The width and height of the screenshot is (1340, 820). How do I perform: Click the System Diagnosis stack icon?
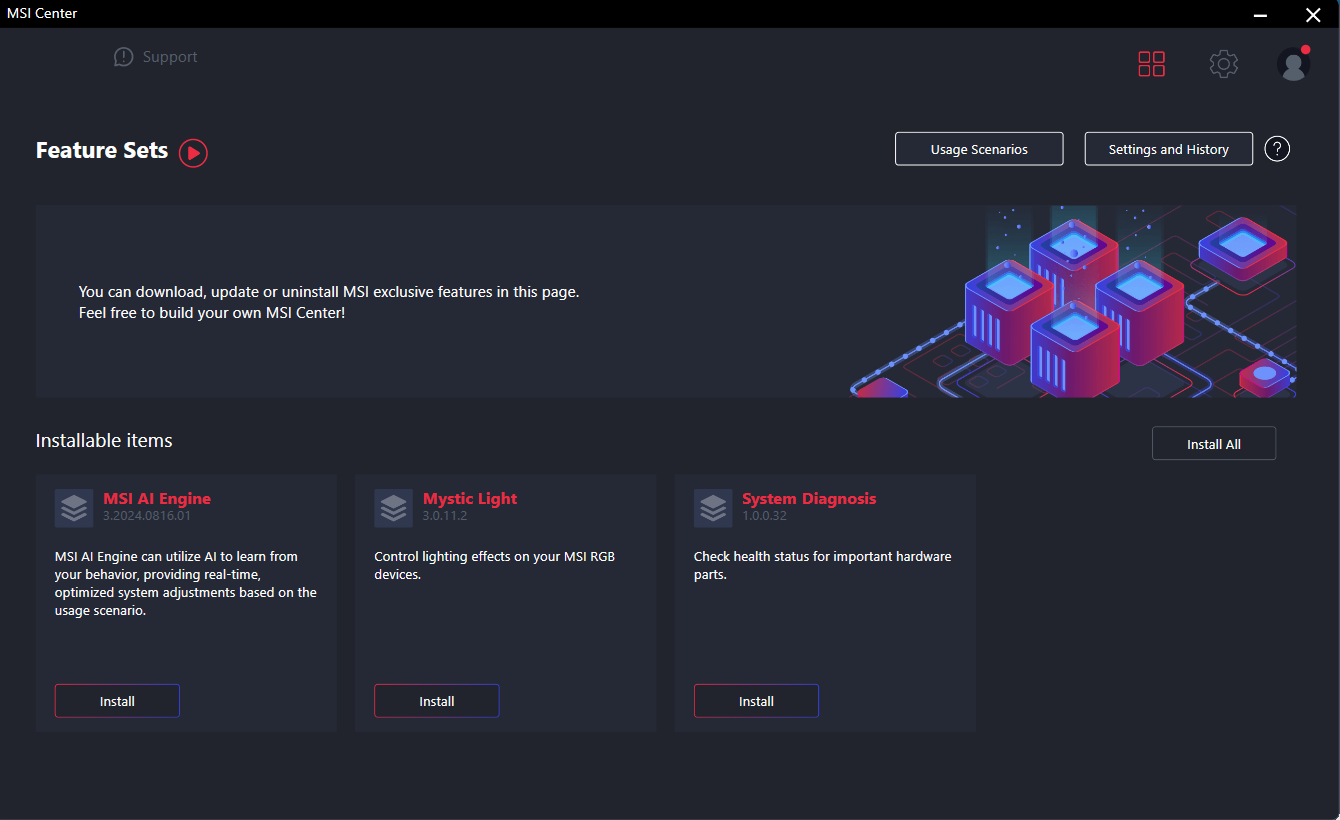coord(713,508)
